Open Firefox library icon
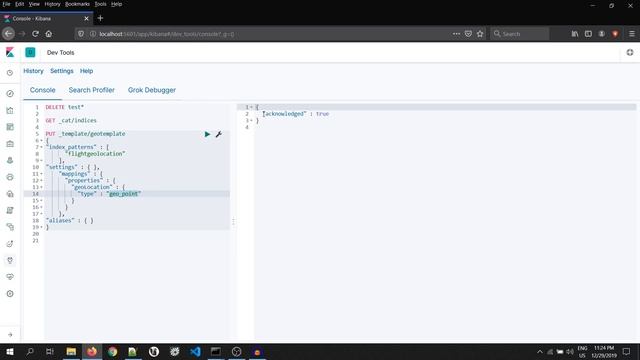This screenshot has height=360, width=640. tap(575, 34)
